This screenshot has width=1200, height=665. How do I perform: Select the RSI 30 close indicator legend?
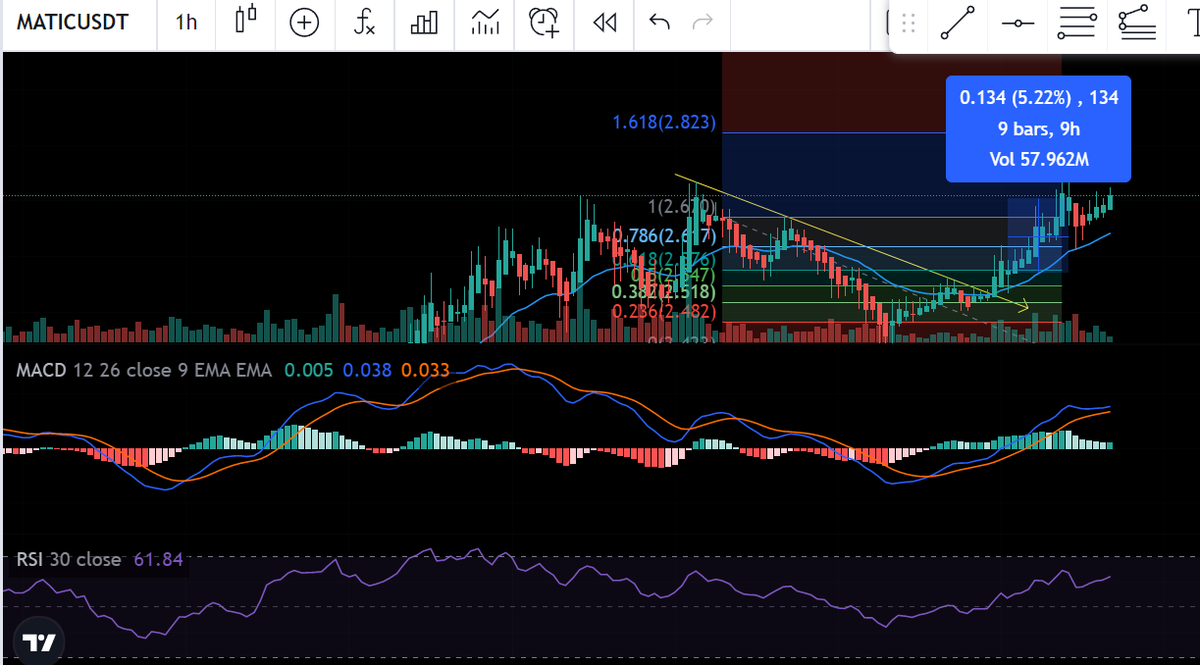[x=69, y=560]
